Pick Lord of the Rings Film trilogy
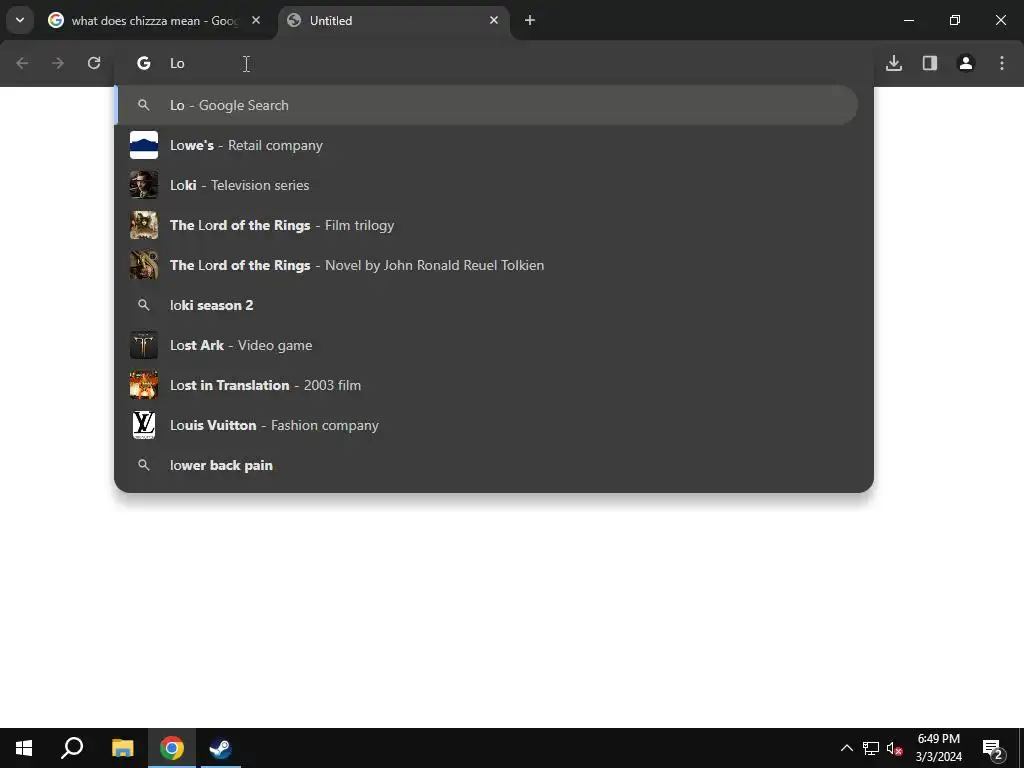The image size is (1024, 768). point(494,225)
